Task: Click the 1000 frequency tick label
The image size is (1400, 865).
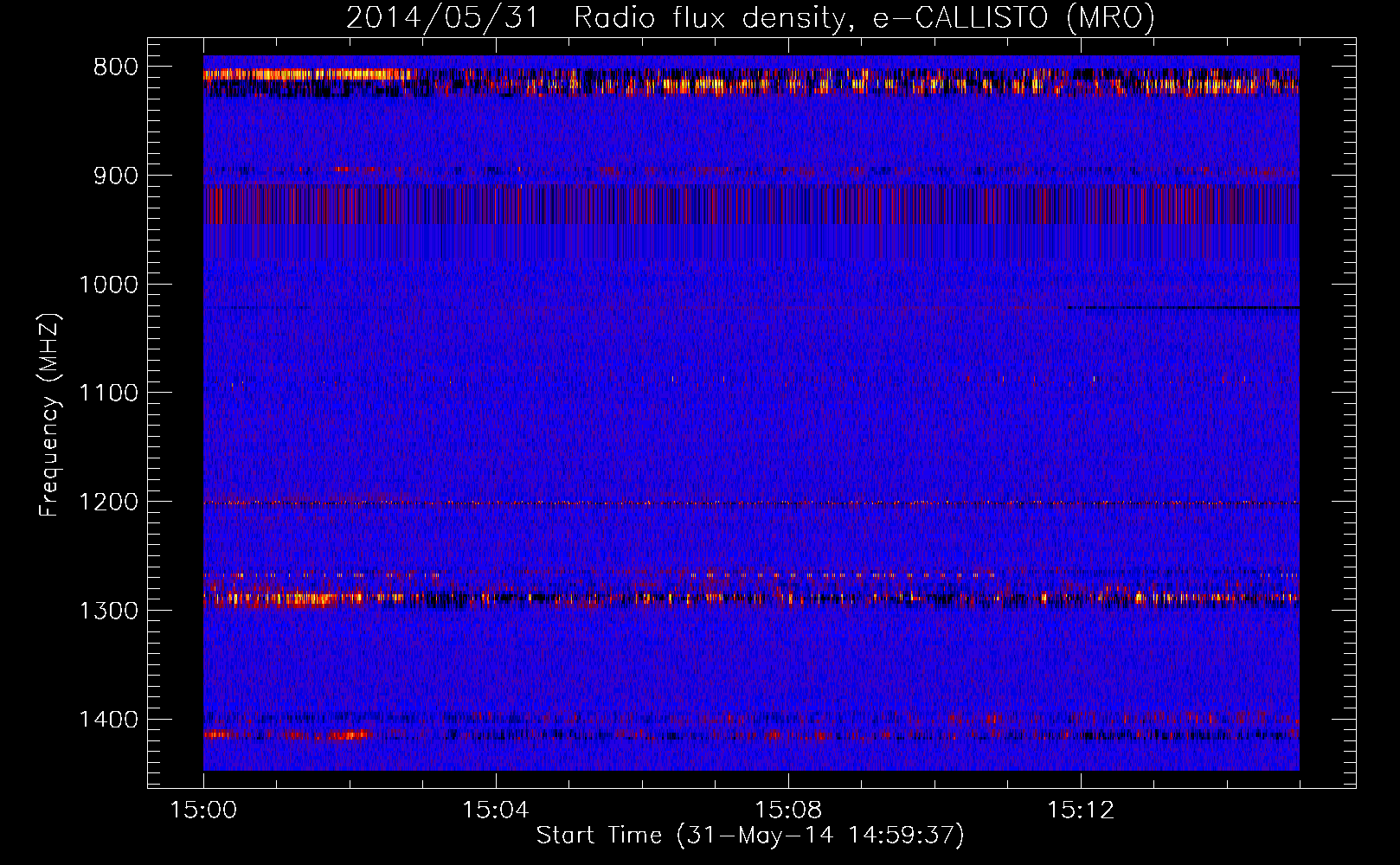Action: click(x=108, y=285)
